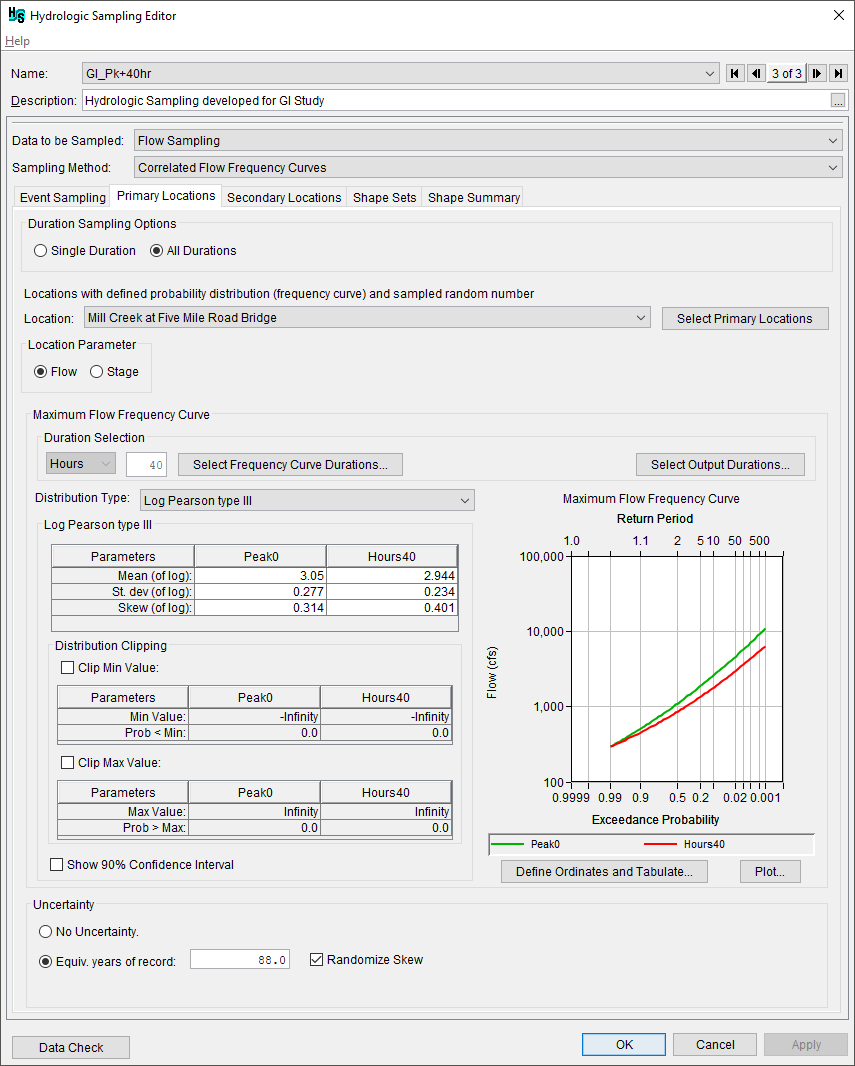The width and height of the screenshot is (855, 1066).
Task: Toggle Randomize Skew checkbox
Action: click(317, 960)
